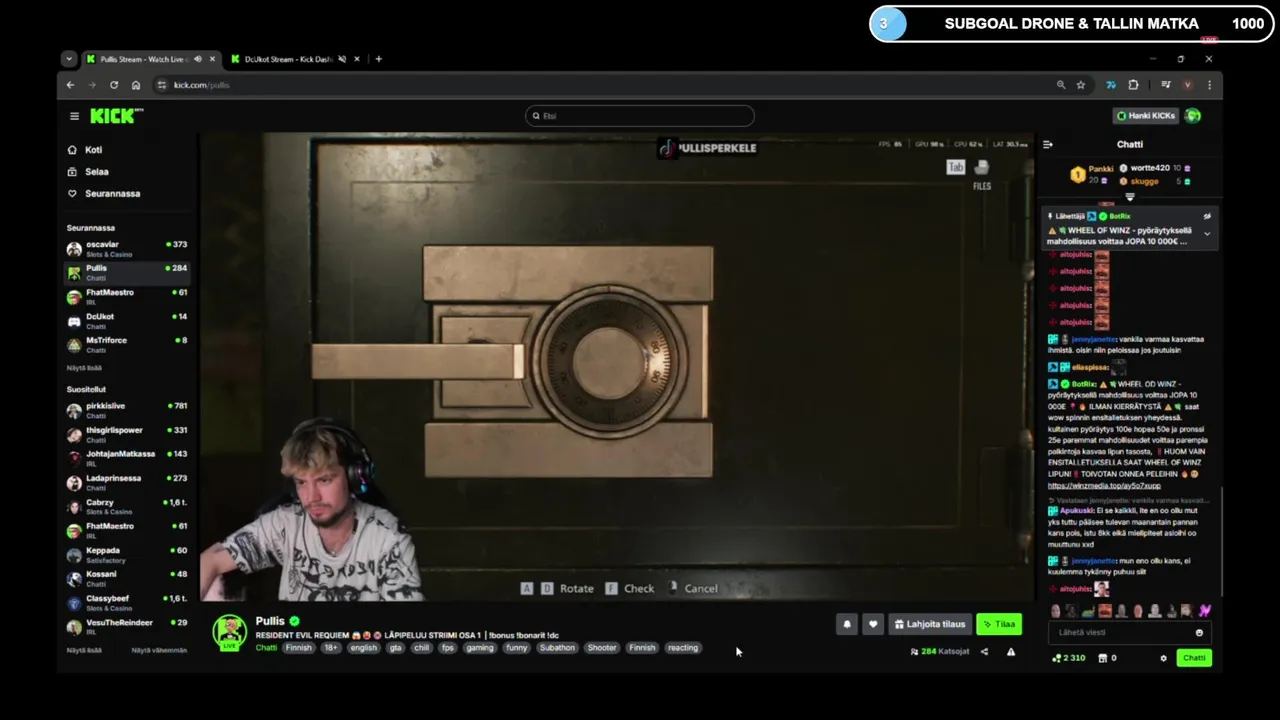Open pirkkislive recommended channel
The width and height of the screenshot is (1280, 720).
(x=127, y=410)
